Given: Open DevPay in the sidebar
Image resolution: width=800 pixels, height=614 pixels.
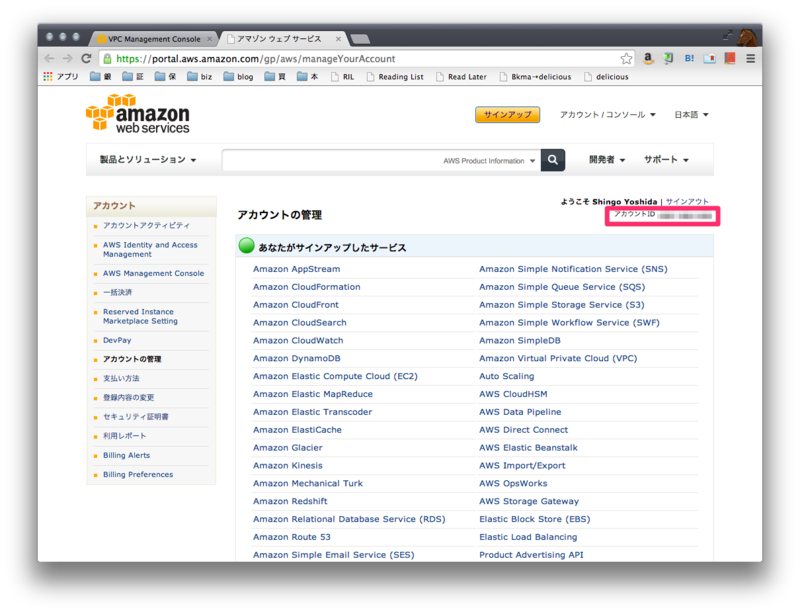Looking at the screenshot, I should 117,340.
